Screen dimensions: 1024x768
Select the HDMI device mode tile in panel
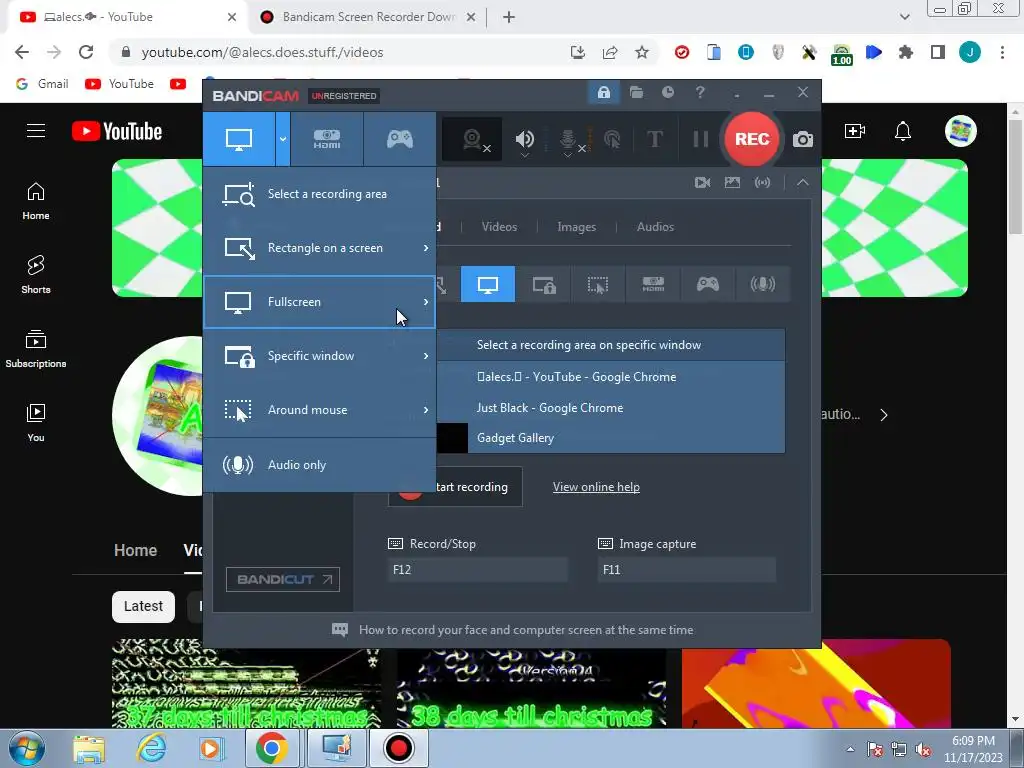point(653,284)
